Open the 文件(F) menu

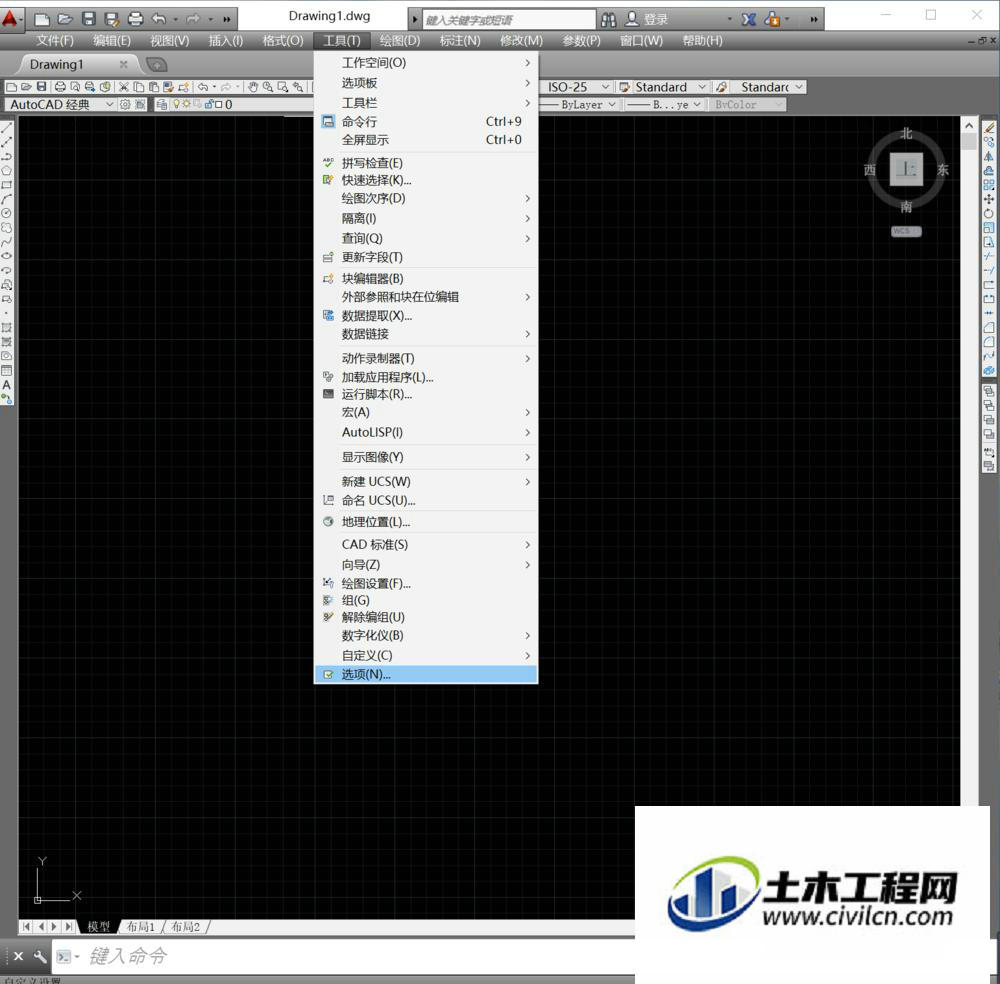click(55, 41)
